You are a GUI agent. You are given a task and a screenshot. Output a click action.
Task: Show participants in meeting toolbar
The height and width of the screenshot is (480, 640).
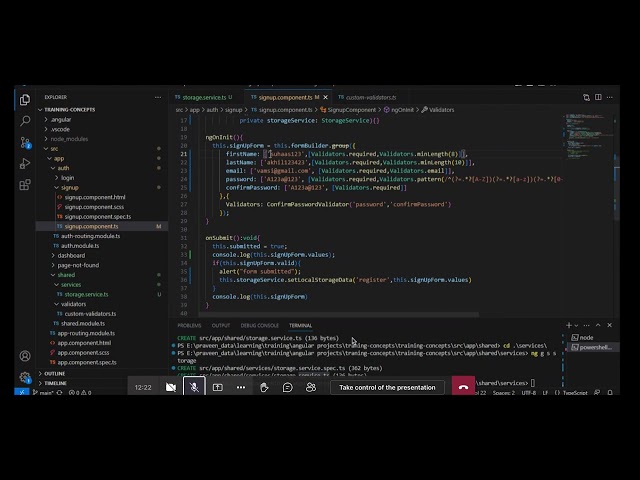pyautogui.click(x=311, y=387)
